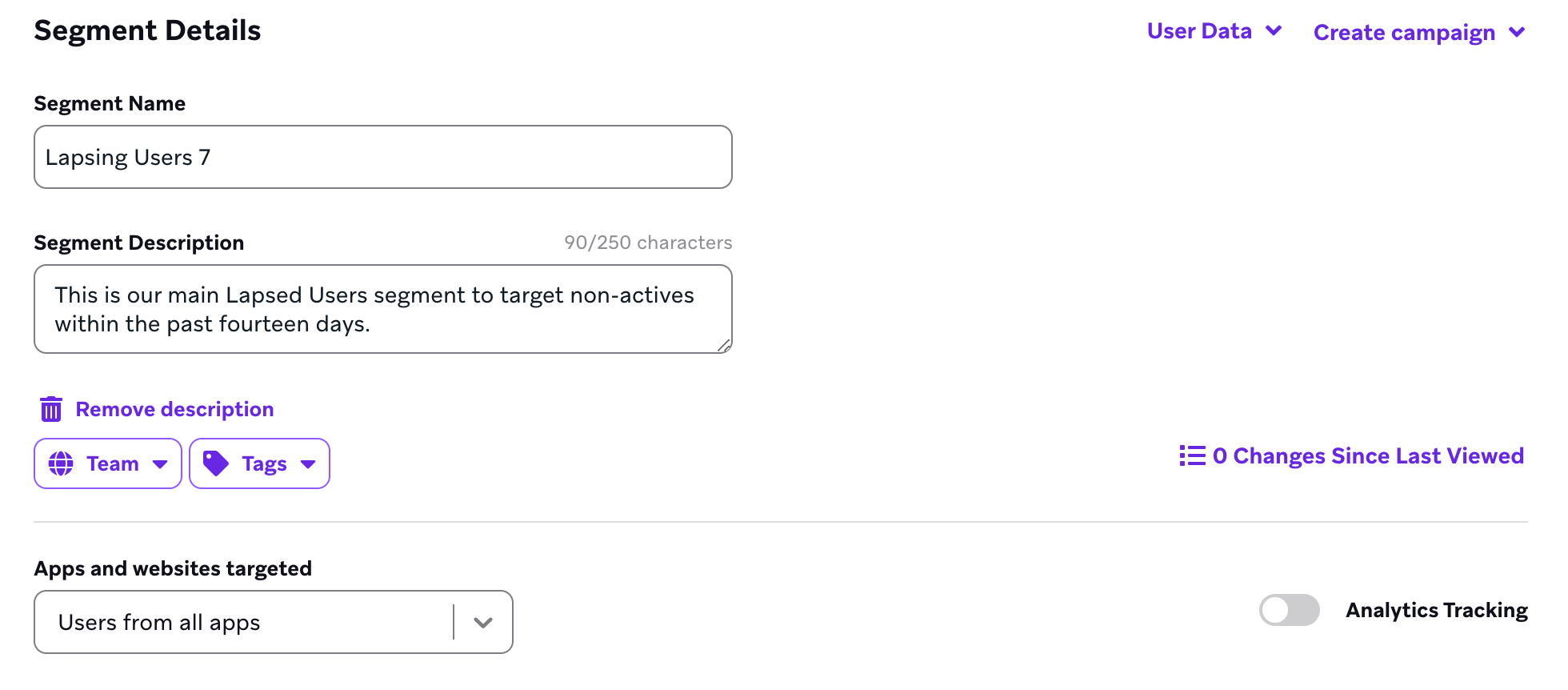Screen dimensions: 1568x690
Task: Click the Segment Name input field
Action: 382,157
